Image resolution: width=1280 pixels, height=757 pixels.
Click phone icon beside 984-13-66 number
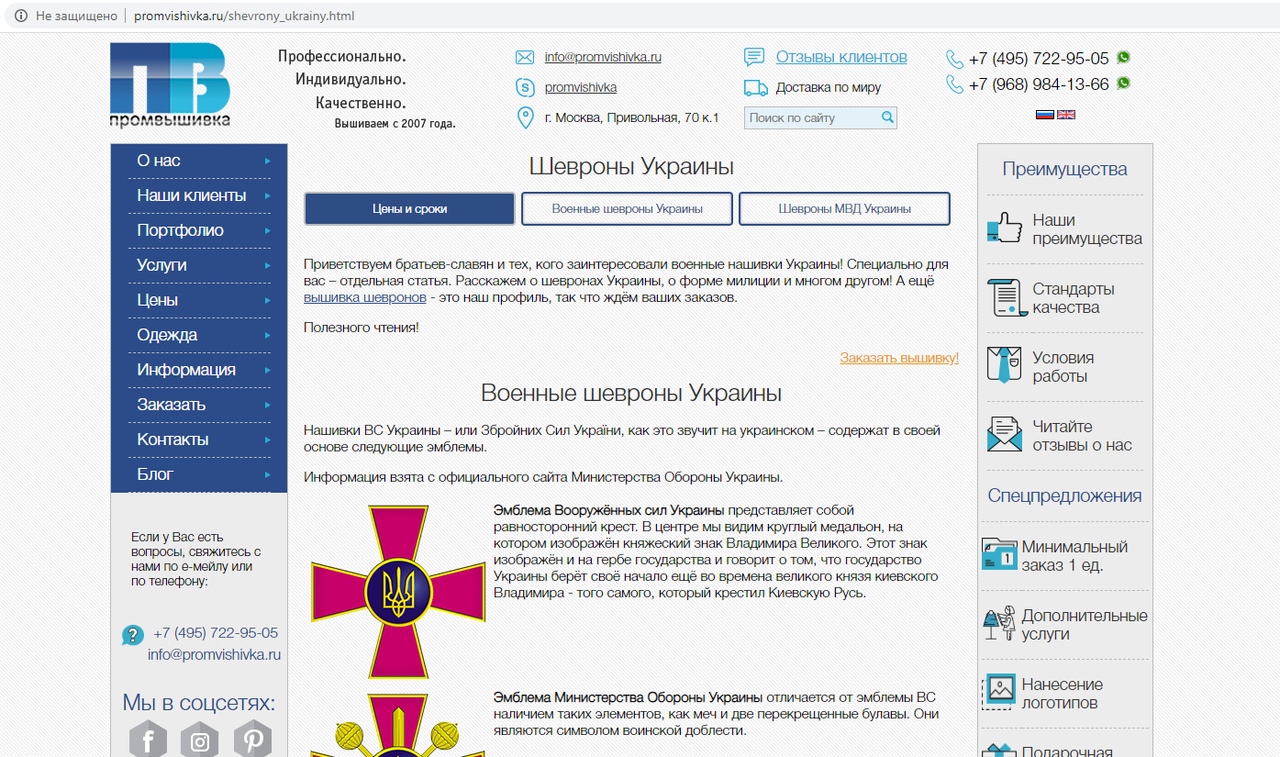tap(955, 85)
